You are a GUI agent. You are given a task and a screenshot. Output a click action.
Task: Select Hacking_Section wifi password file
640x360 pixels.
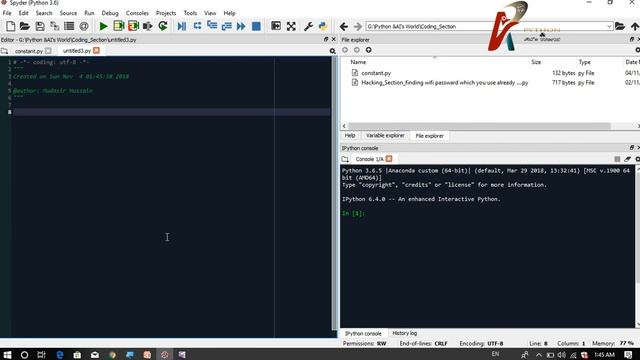[444, 82]
